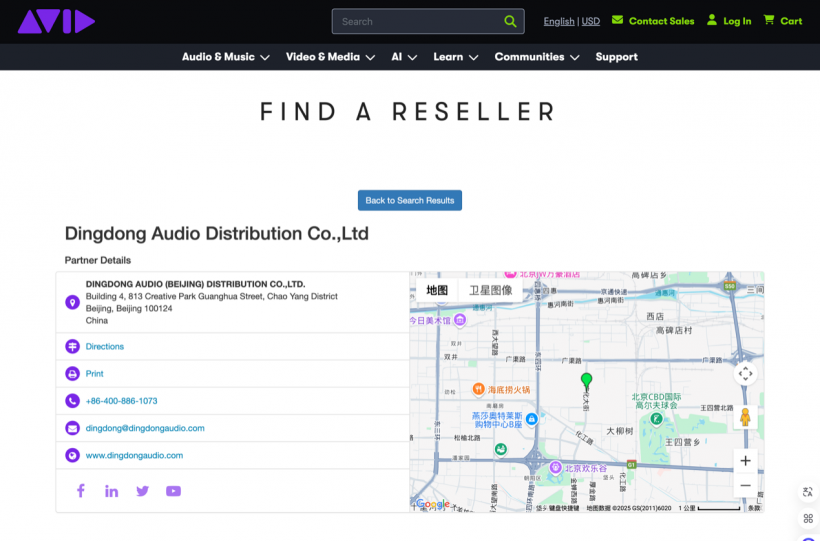Open the USD currency selector

pos(590,21)
